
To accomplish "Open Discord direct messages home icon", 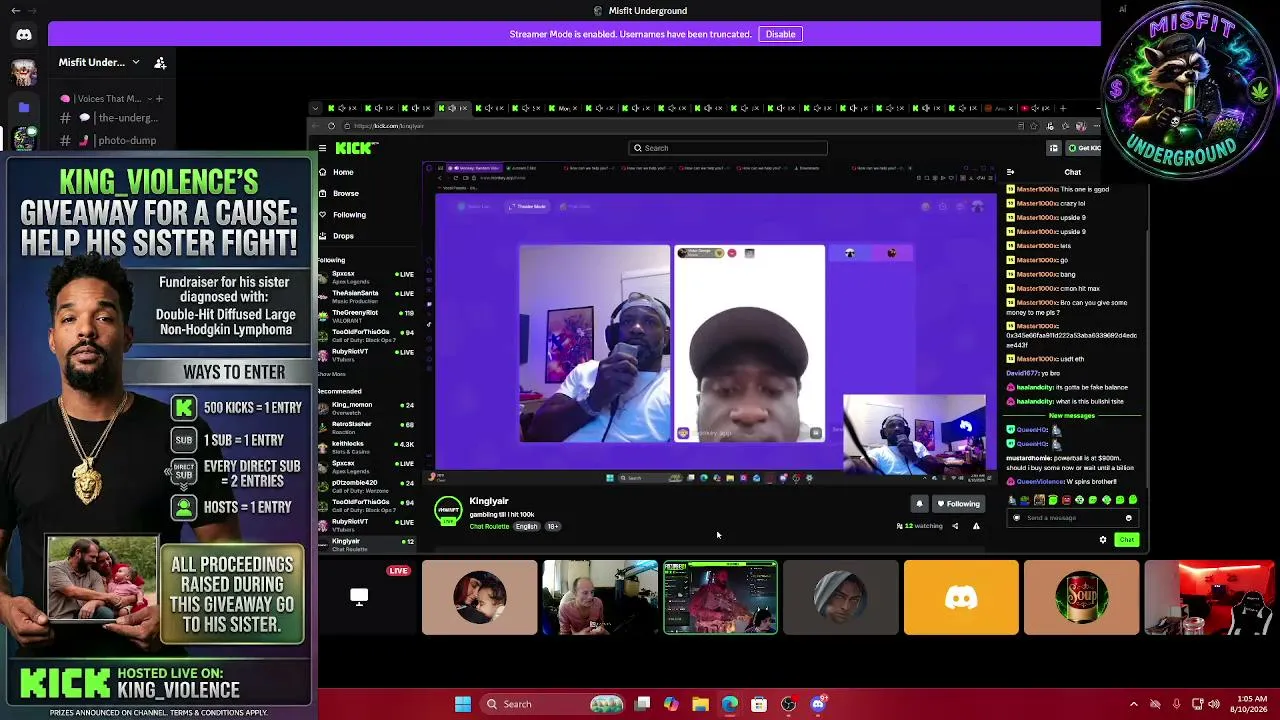I will tap(24, 35).
